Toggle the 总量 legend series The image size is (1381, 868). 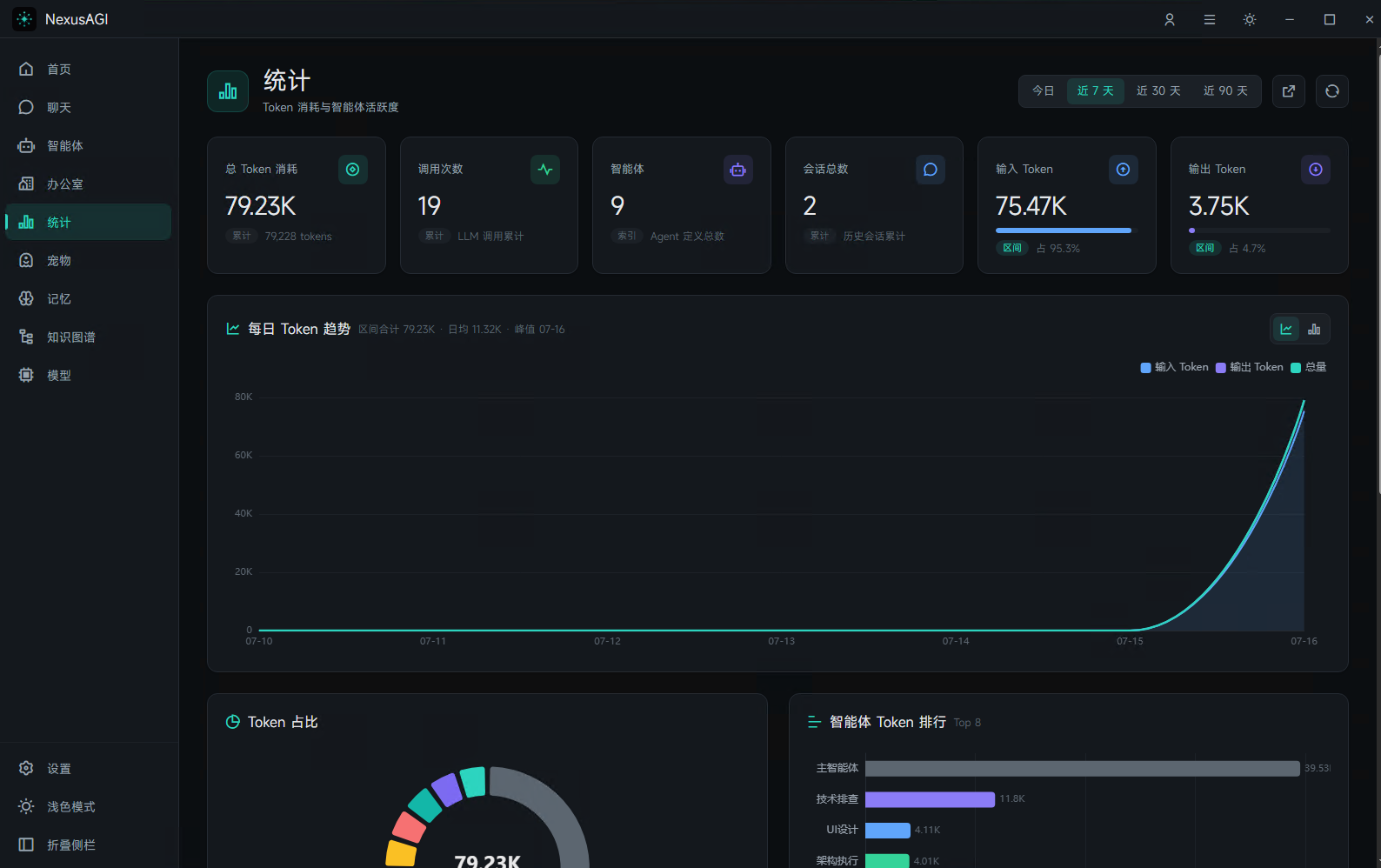coord(1309,367)
